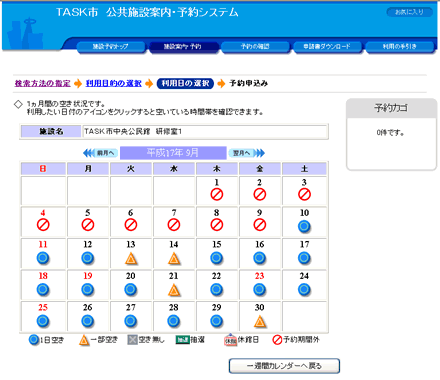
Task: Click the out-of-period icon for the 5th
Action: (88, 225)
